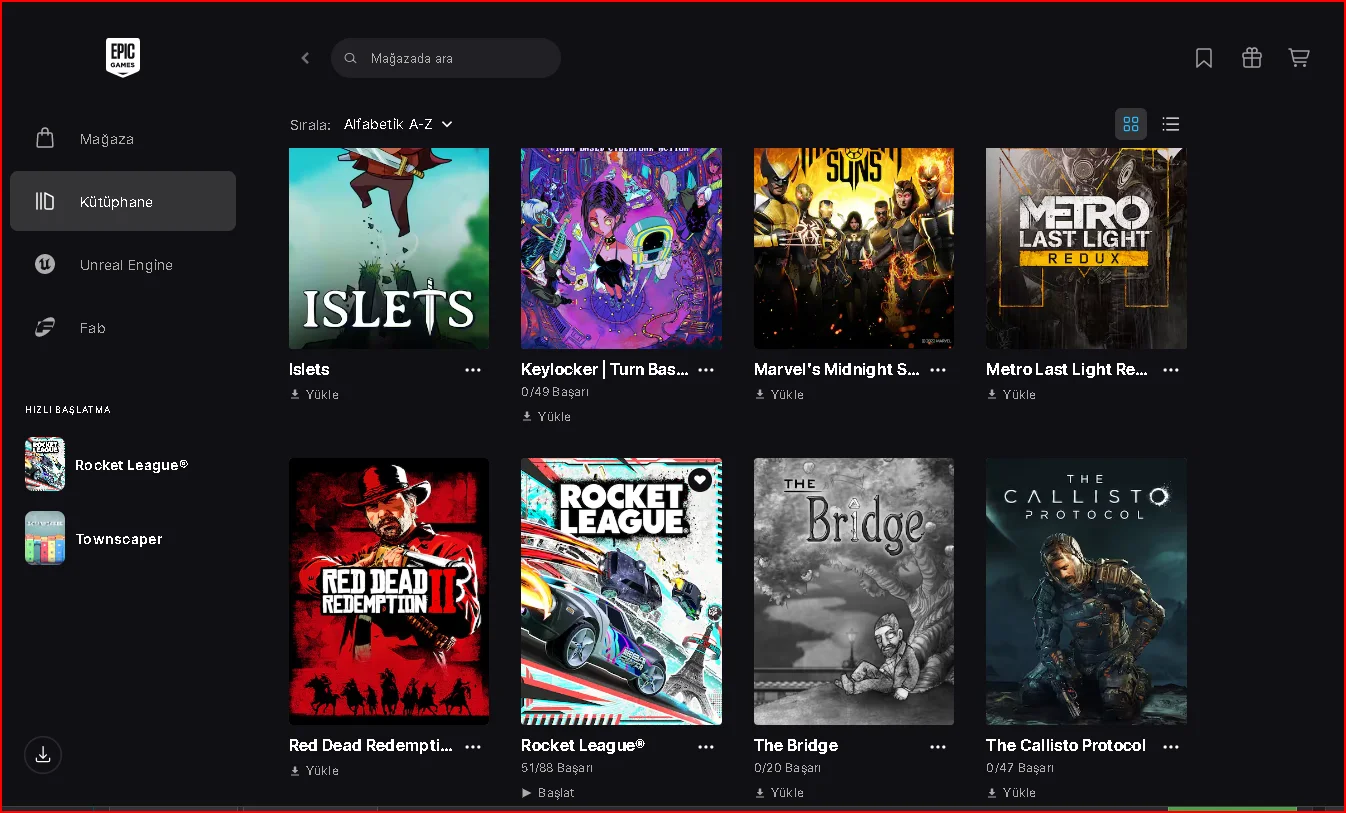Click the Rocket League quick launch thumbnail
Screen dimensions: 1346x813
[45, 464]
